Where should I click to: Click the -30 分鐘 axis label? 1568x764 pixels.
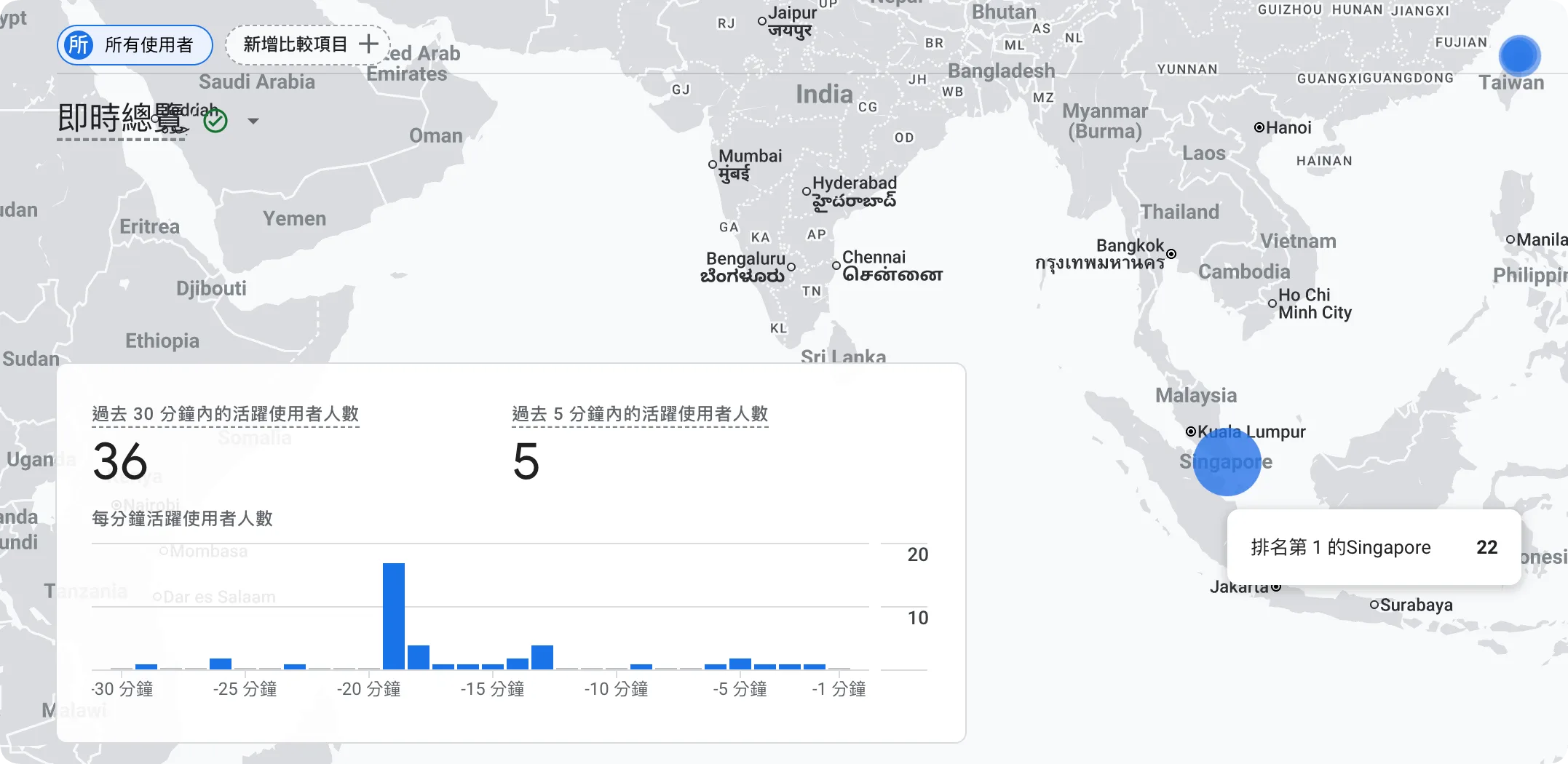coord(122,689)
